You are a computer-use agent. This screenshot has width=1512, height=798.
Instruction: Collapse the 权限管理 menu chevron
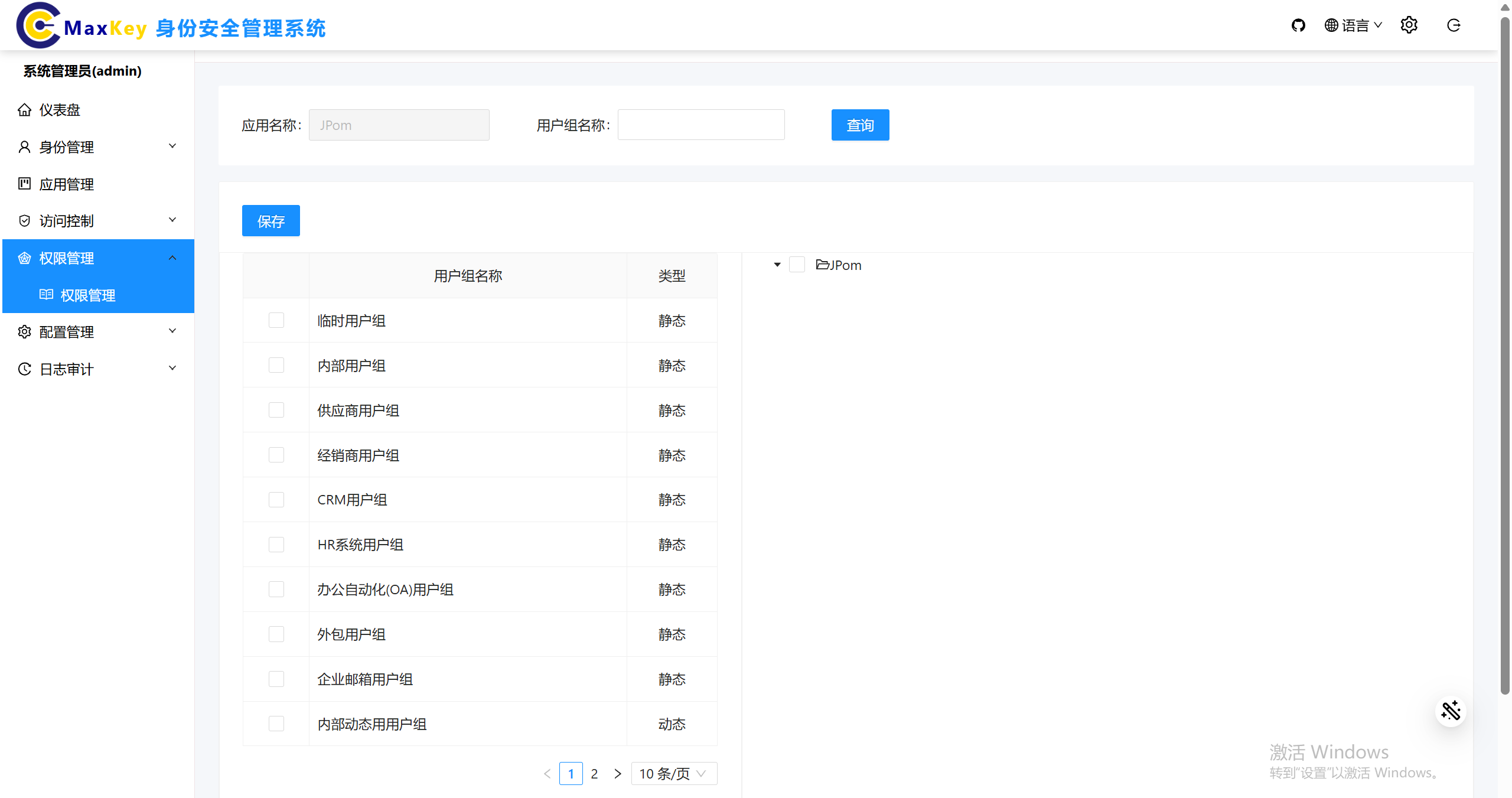172,257
